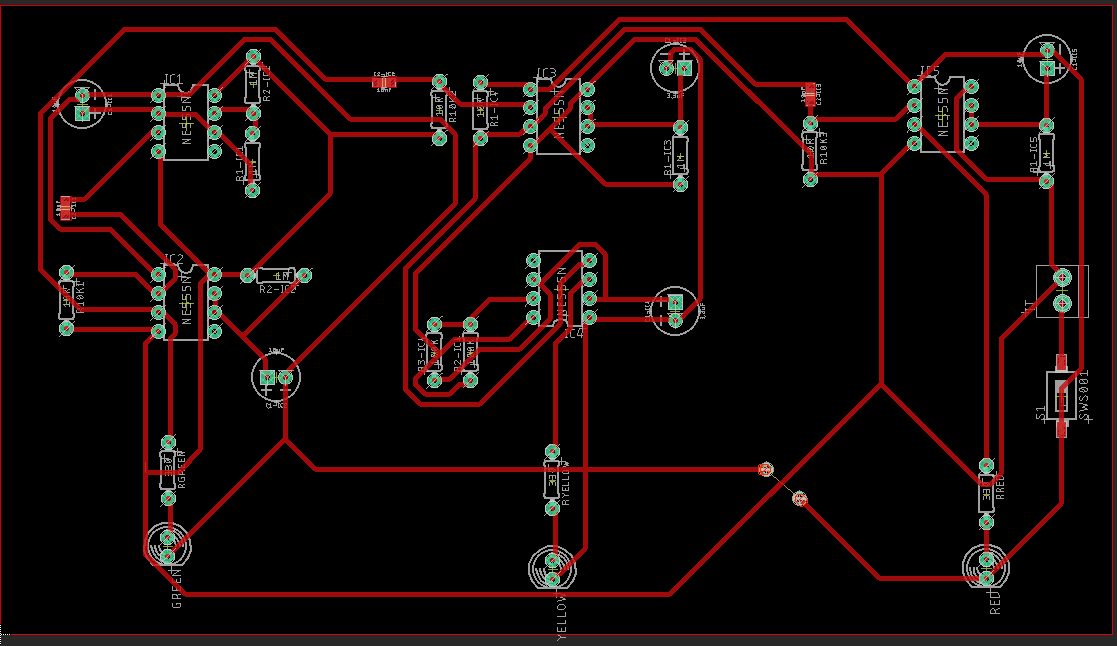Click the "IC1" name label

tap(173, 79)
